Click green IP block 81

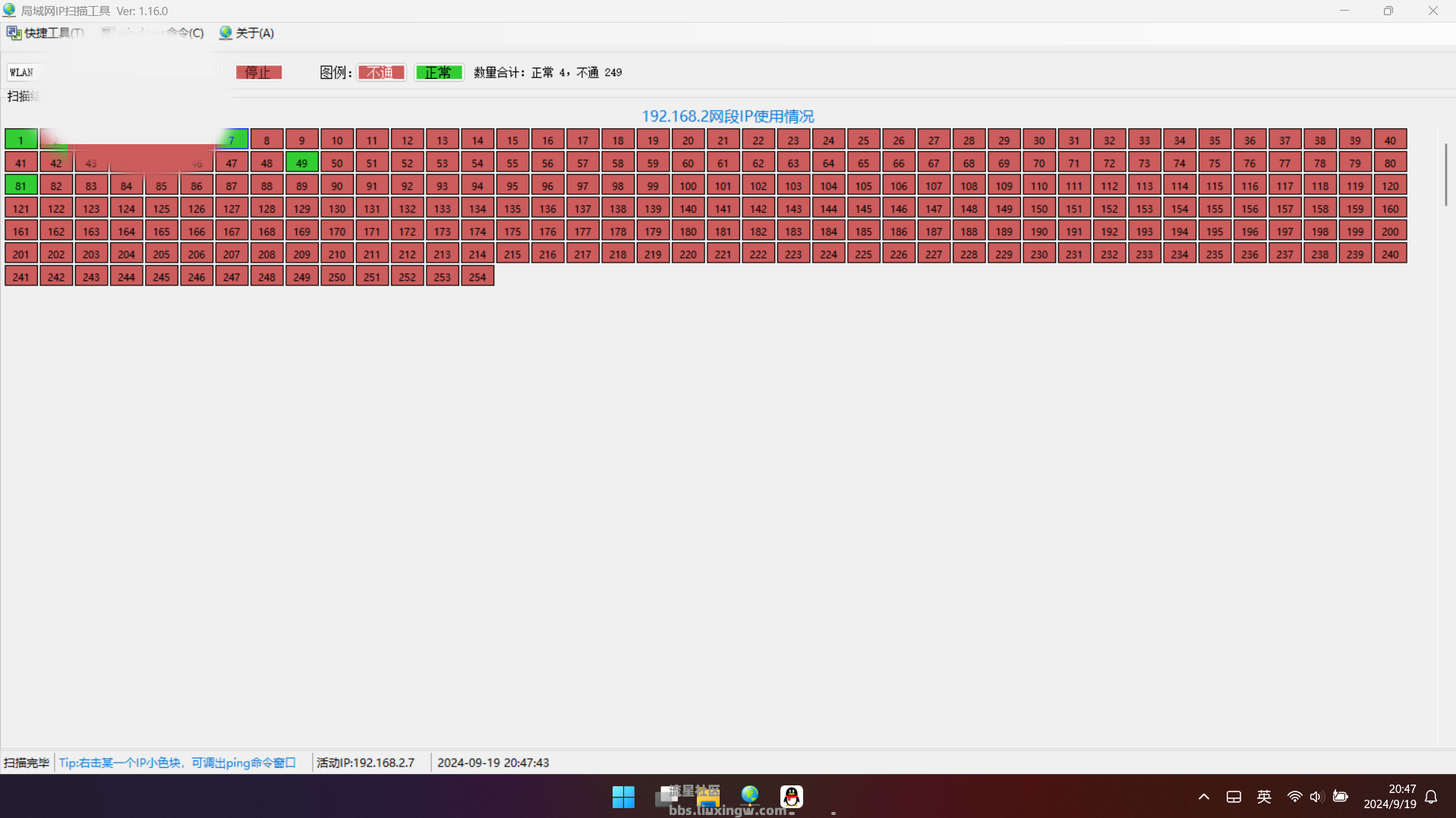pos(21,185)
